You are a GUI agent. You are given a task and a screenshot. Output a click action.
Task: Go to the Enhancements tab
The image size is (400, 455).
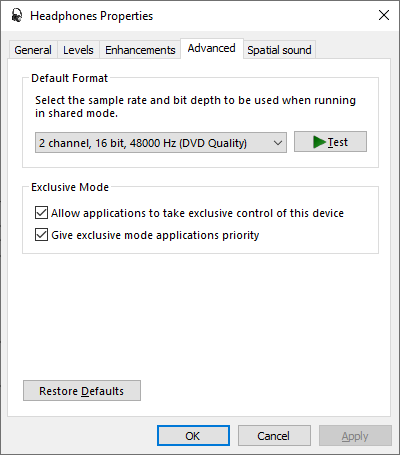coord(140,50)
